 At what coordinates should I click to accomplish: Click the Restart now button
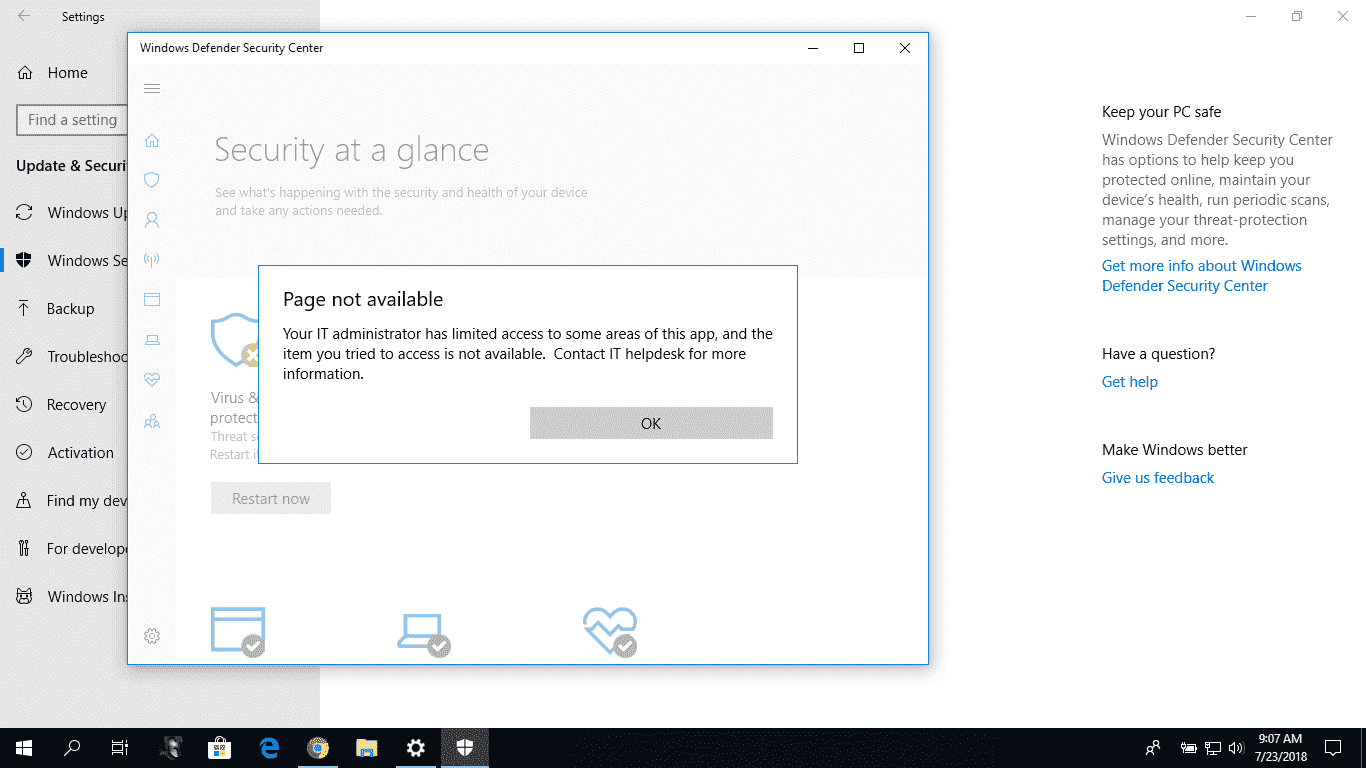point(271,498)
